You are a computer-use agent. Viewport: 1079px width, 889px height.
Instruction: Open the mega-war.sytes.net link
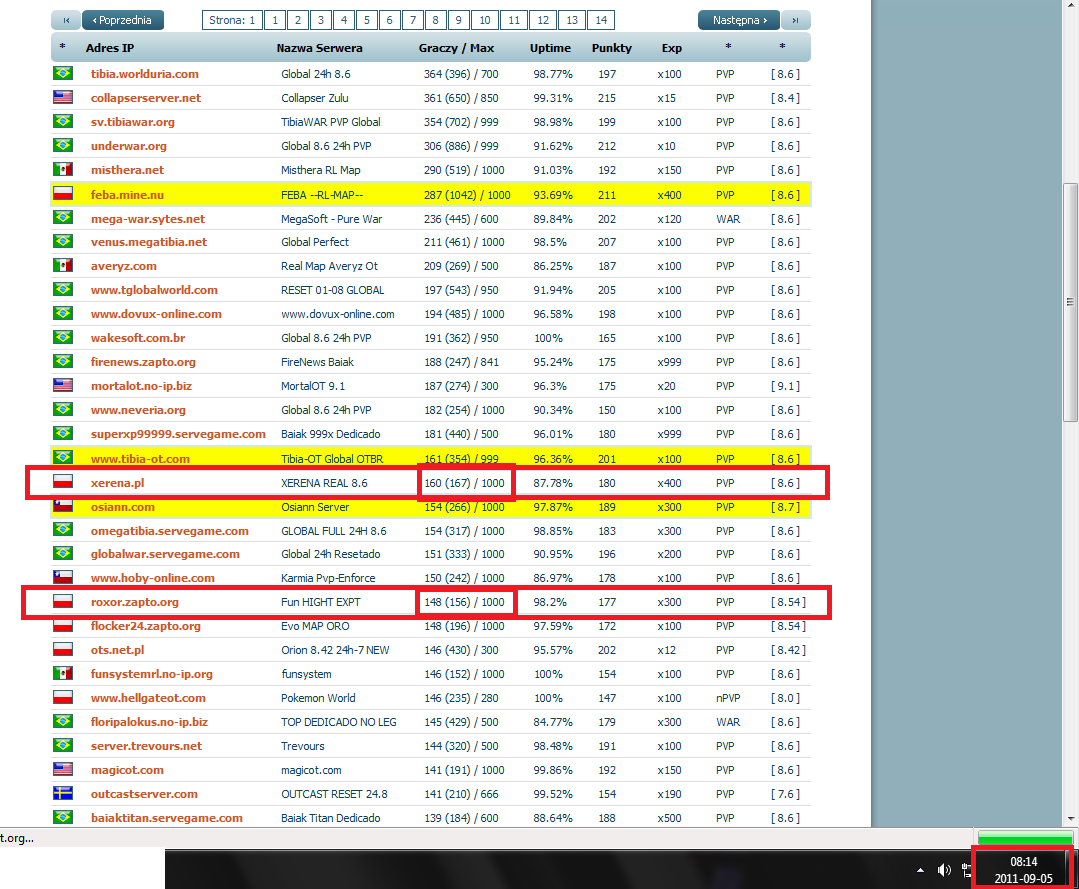point(148,219)
